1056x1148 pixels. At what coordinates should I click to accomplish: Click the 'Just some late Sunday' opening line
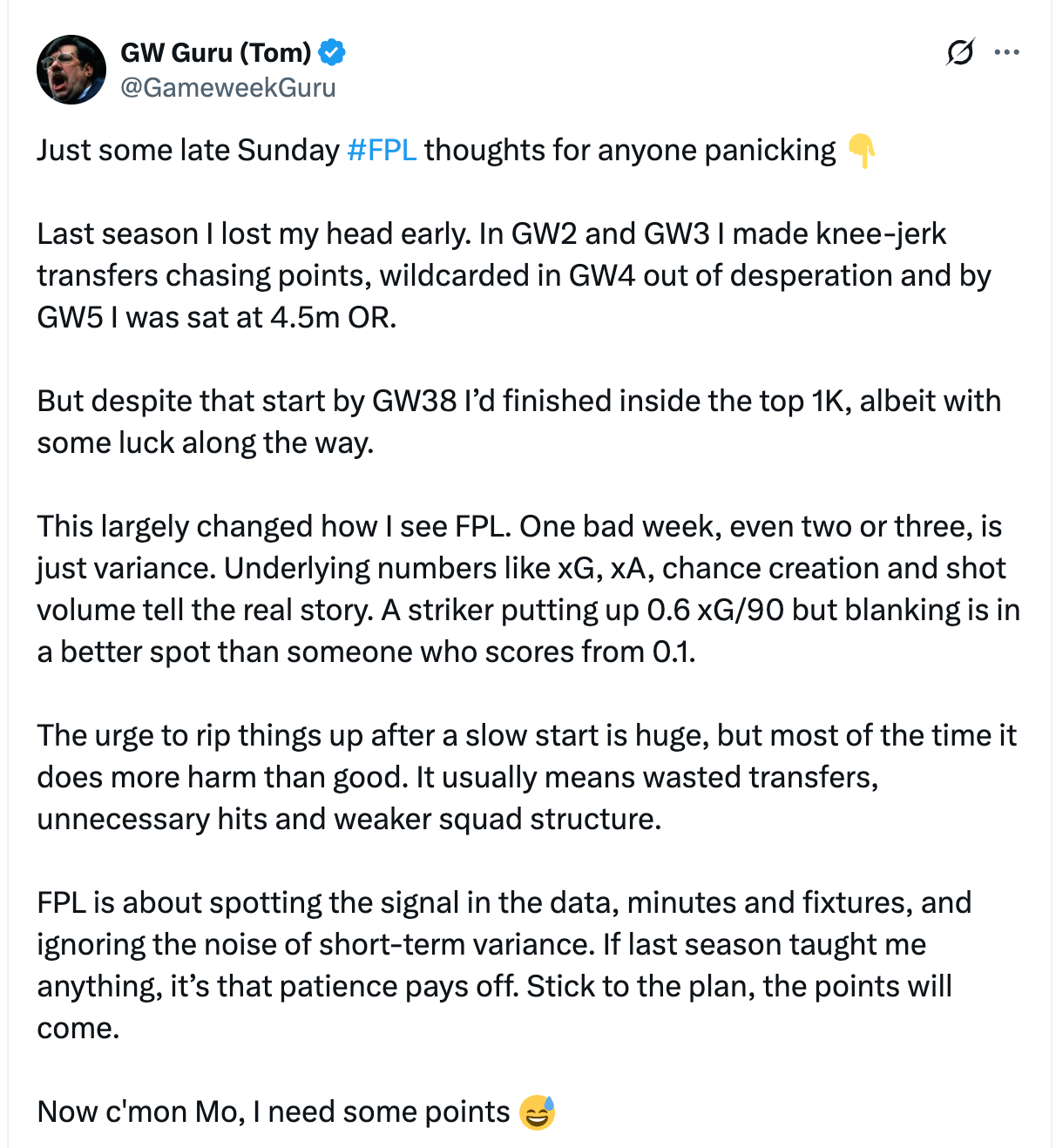456,150
